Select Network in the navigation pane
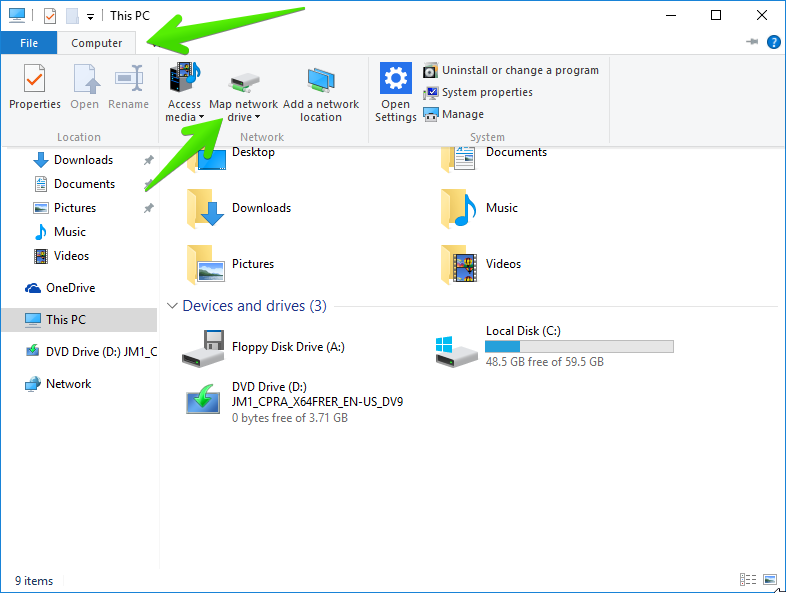This screenshot has width=786, height=593. point(68,384)
